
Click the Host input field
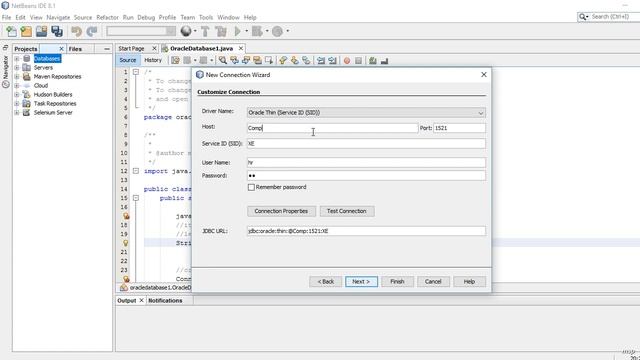click(x=332, y=128)
